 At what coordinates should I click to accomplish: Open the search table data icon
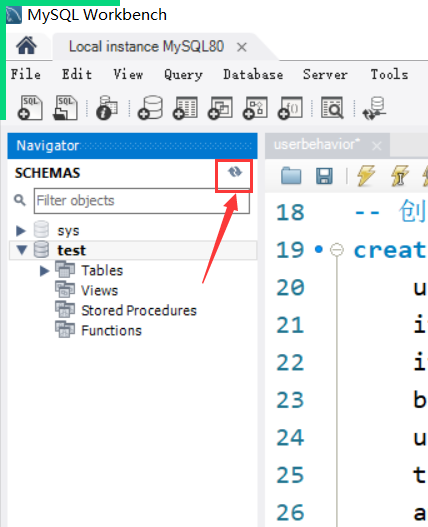[x=332, y=108]
